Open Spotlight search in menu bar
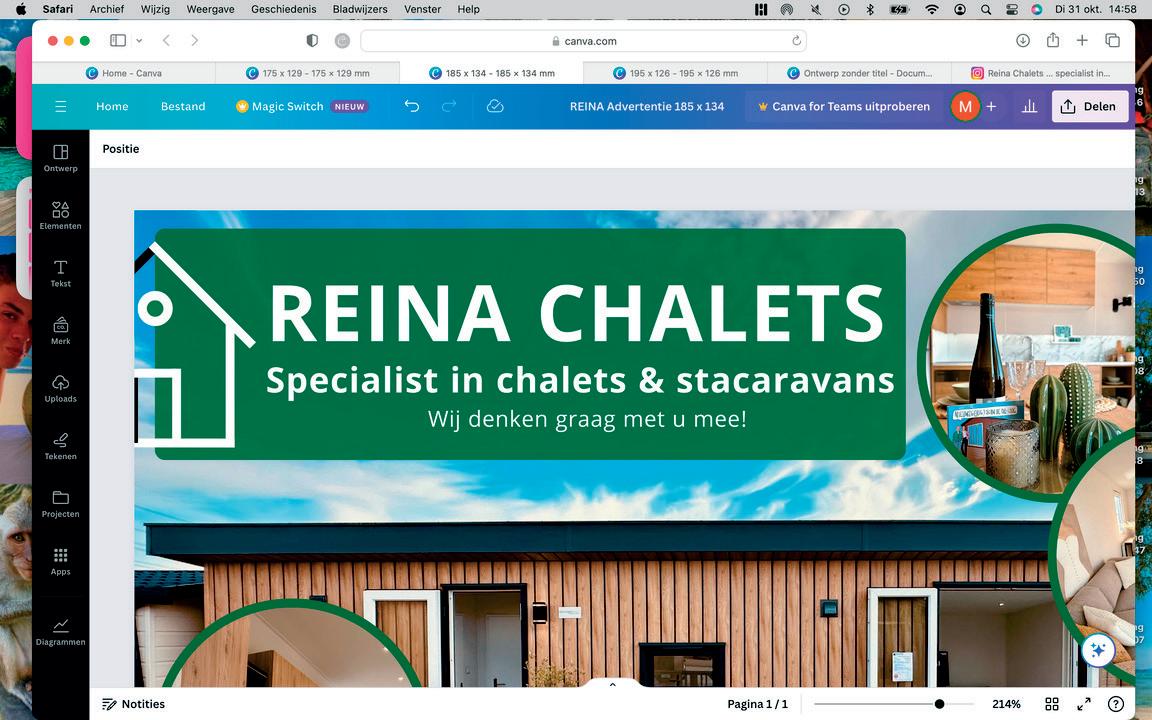Image resolution: width=1152 pixels, height=720 pixels. coord(985,9)
